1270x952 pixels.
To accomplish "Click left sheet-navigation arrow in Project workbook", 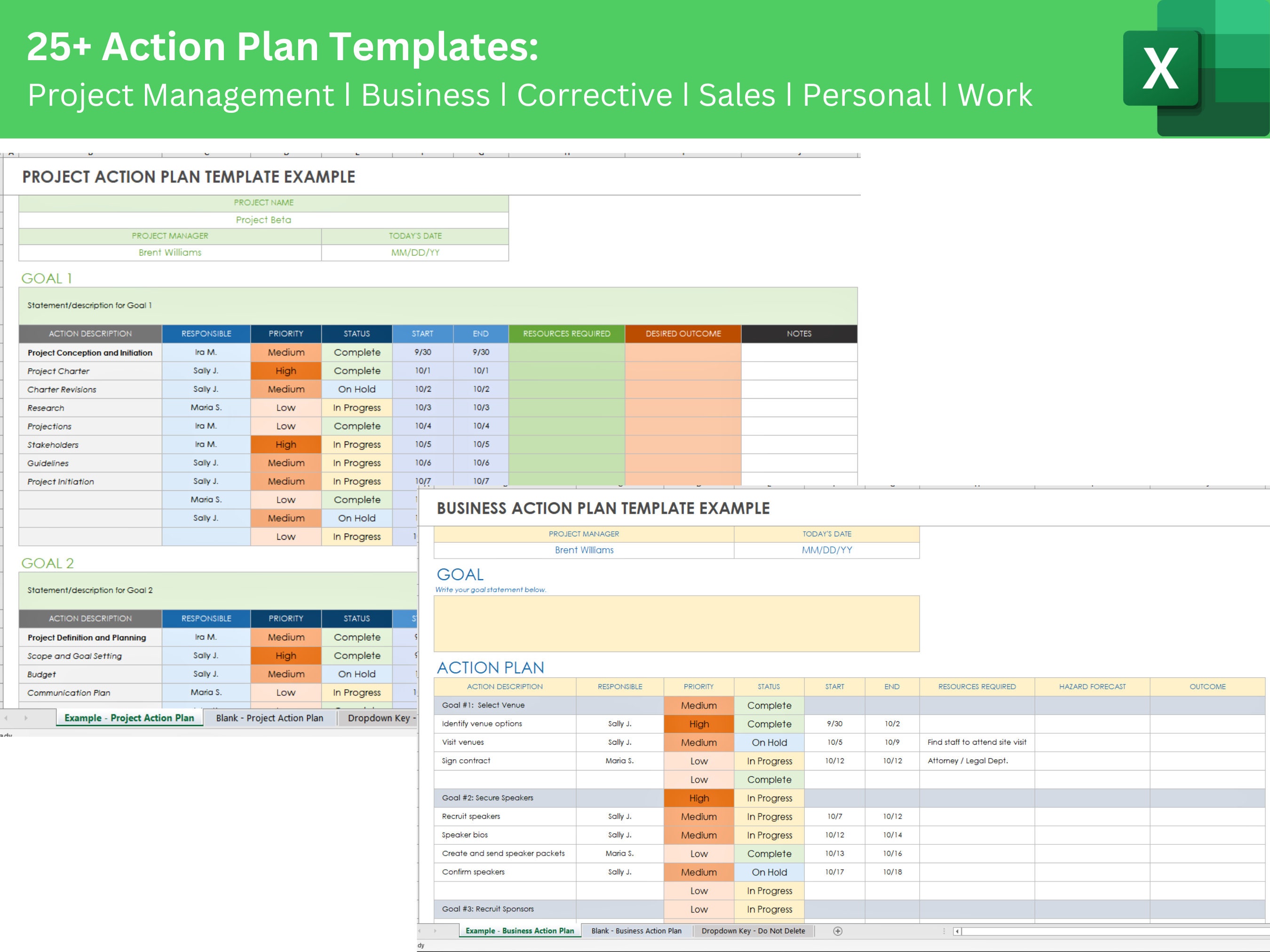I will (7, 718).
